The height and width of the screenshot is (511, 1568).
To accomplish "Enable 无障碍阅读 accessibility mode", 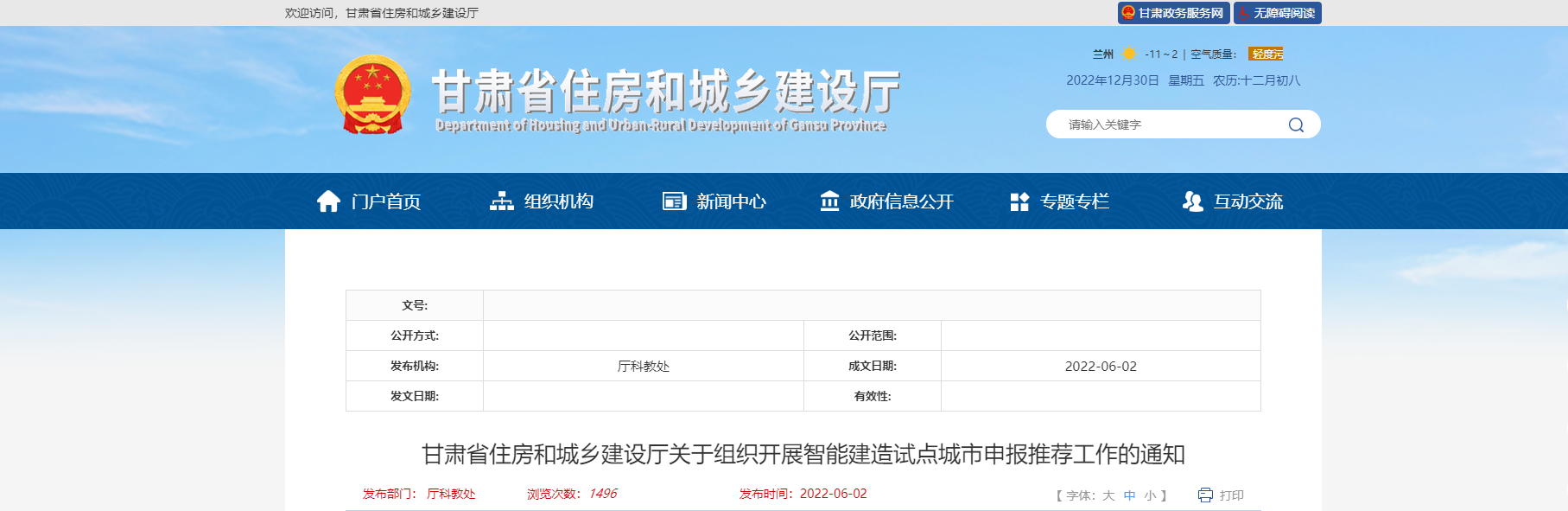I will click(x=1277, y=13).
